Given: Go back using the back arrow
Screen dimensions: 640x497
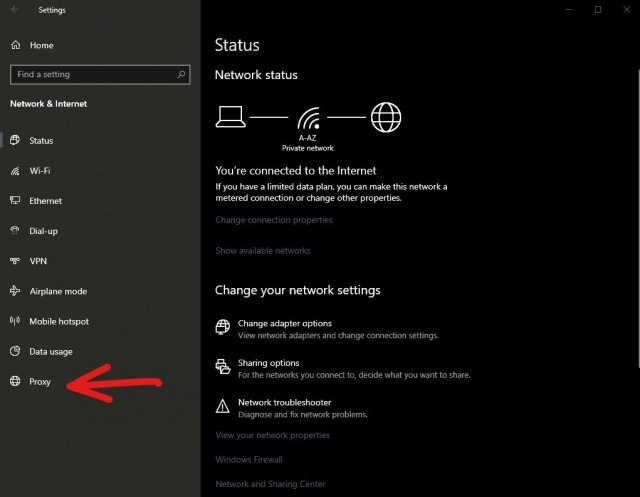Looking at the screenshot, I should pyautogui.click(x=15, y=10).
